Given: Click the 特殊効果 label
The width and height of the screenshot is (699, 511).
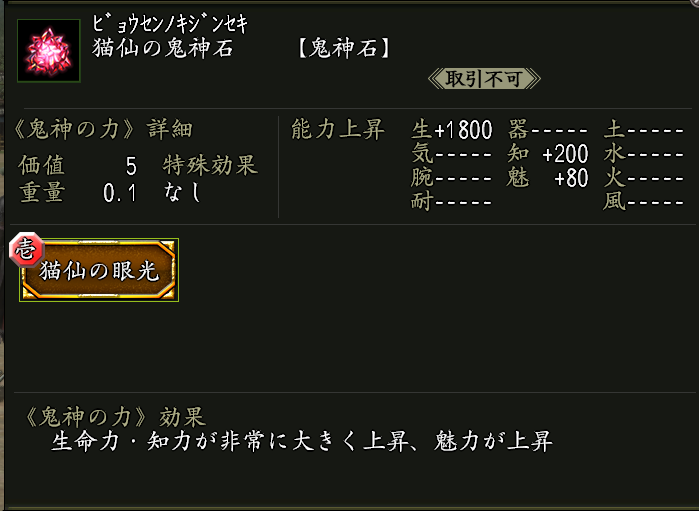Looking at the screenshot, I should coord(210,165).
